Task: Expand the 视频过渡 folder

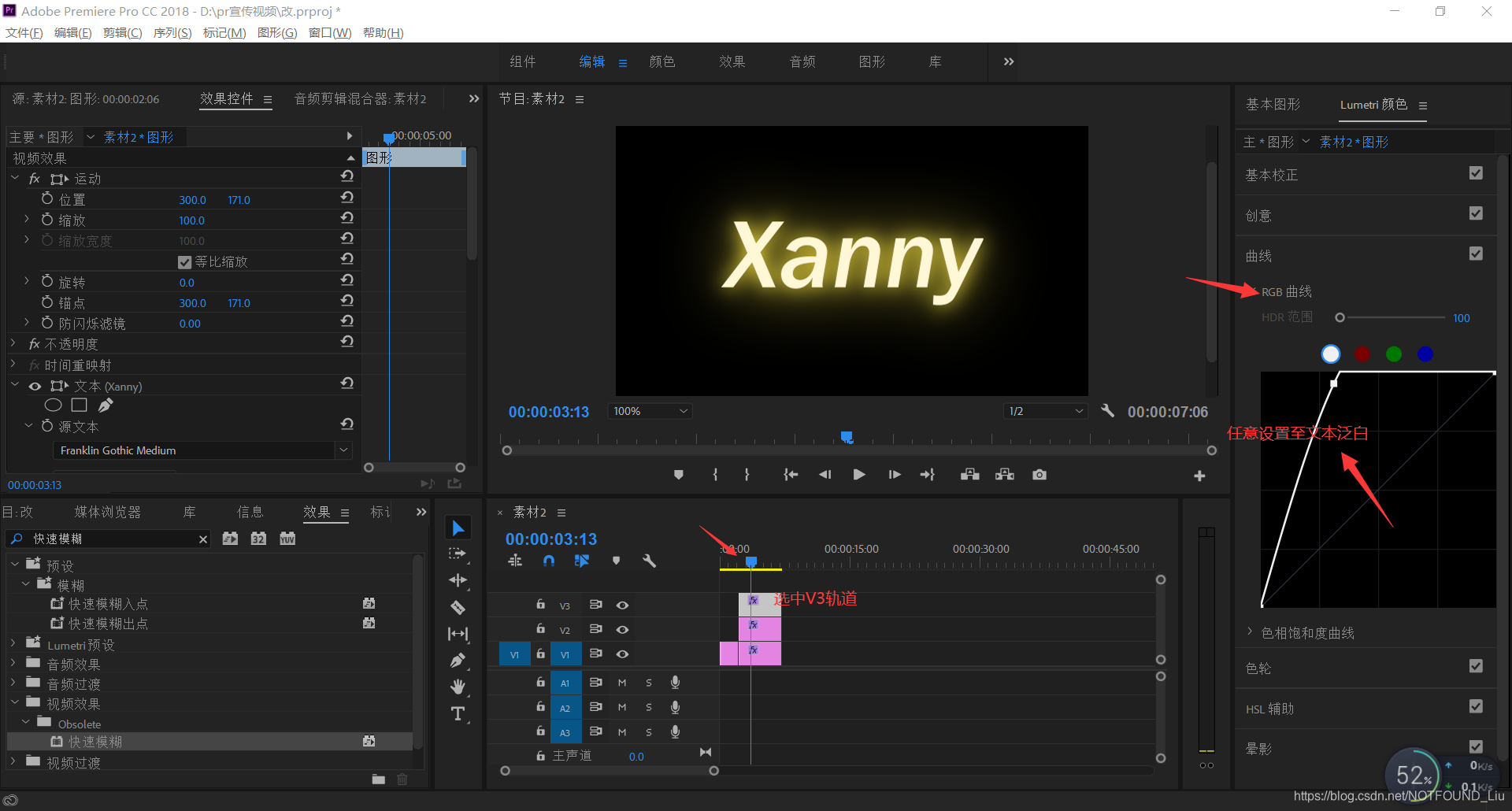Action: coord(13,762)
